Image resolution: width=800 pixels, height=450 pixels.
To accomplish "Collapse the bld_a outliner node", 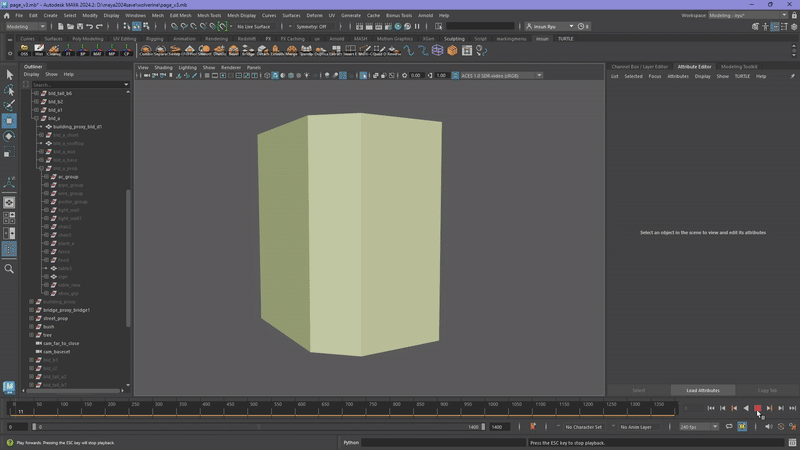I will click(37, 118).
